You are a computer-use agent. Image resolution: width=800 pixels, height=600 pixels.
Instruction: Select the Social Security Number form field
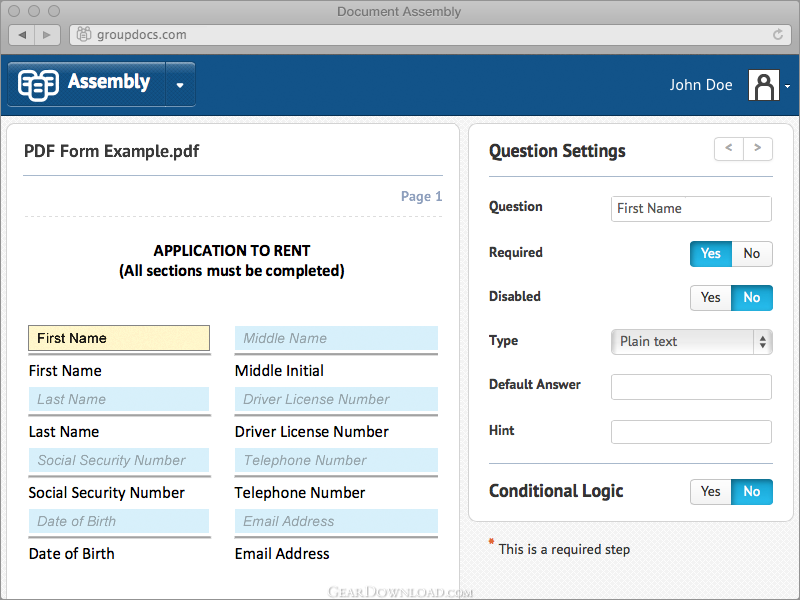(119, 460)
